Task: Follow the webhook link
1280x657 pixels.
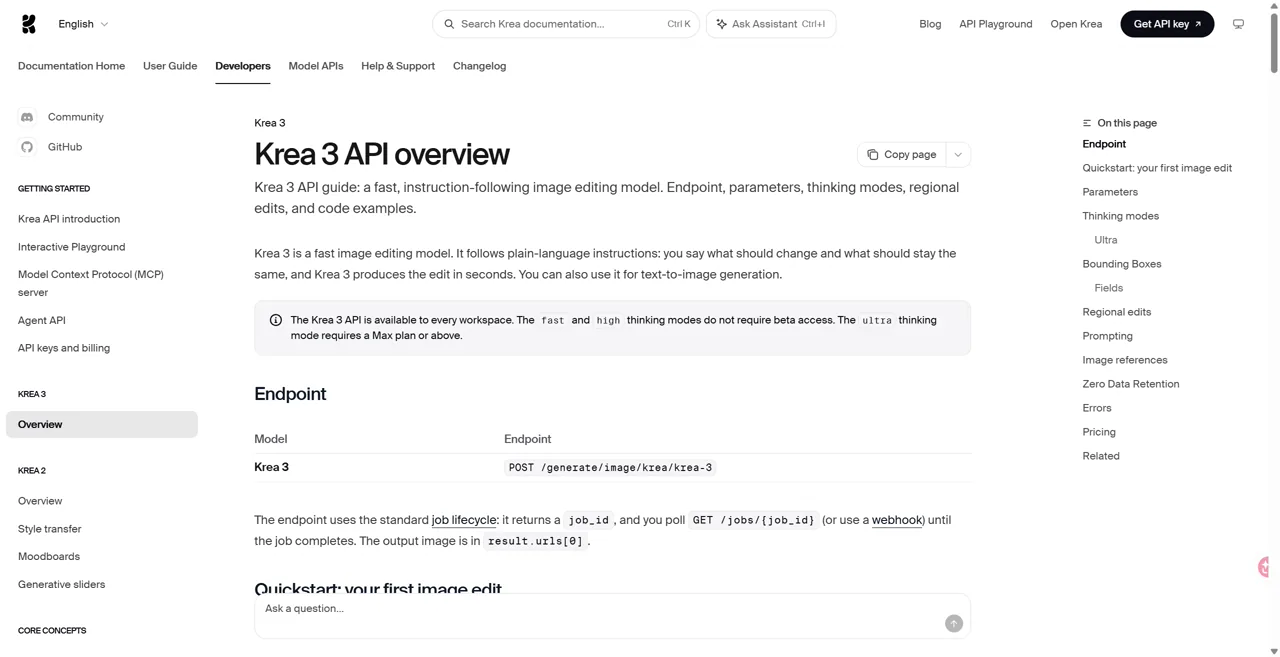Action: click(x=897, y=520)
